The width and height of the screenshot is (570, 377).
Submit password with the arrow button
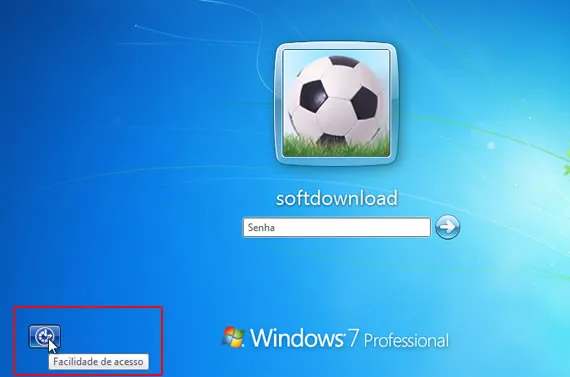point(447,227)
